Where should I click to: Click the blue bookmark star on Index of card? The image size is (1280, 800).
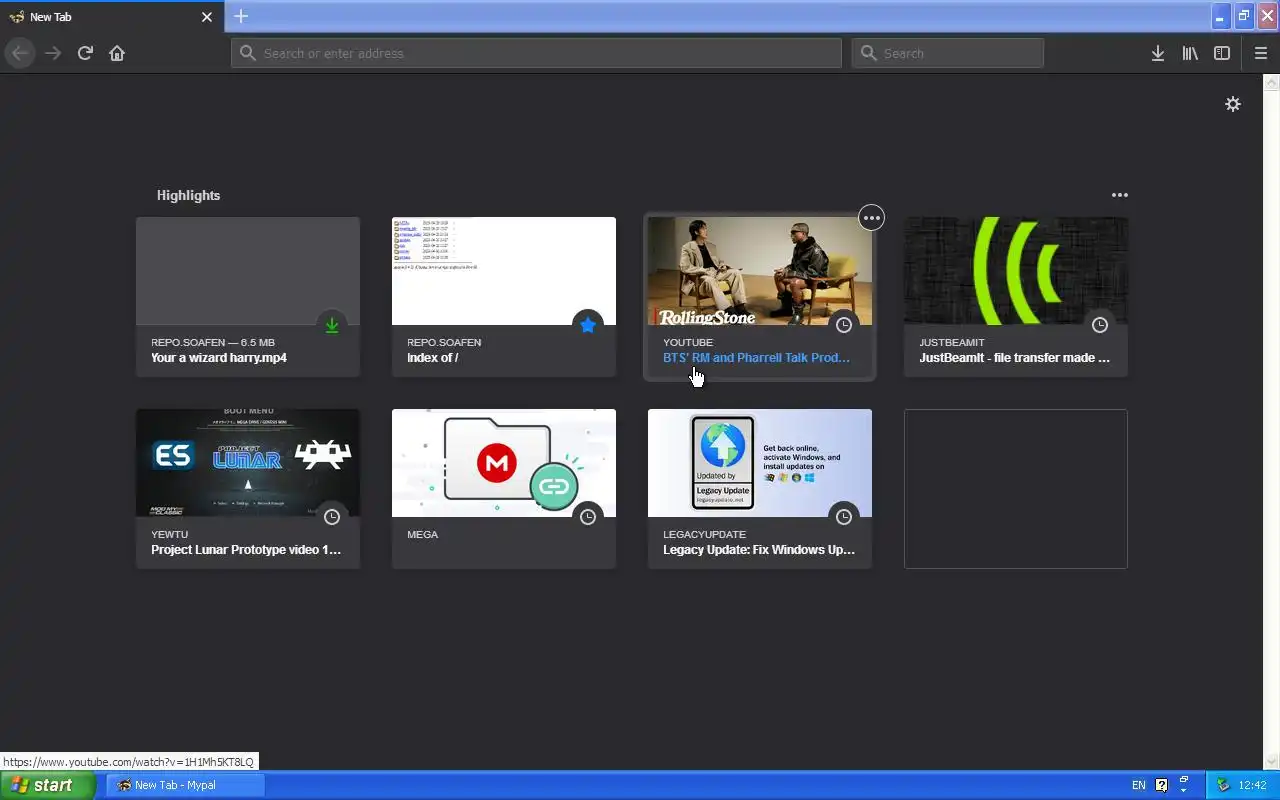[588, 325]
